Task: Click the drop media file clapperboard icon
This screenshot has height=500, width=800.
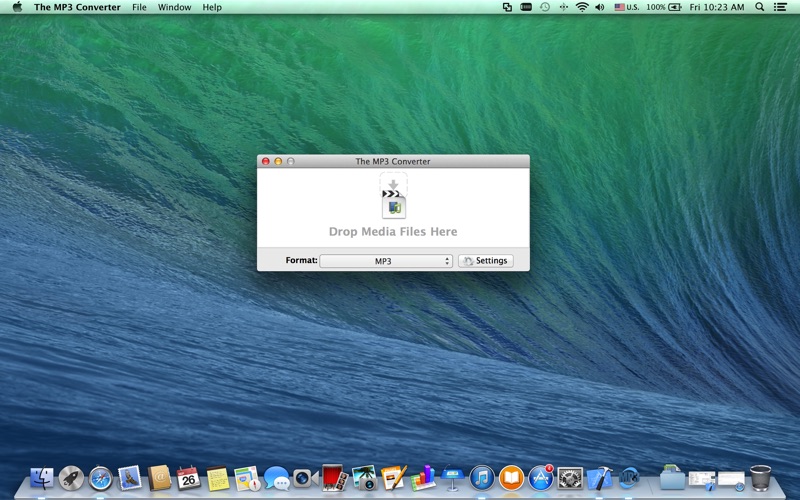Action: tap(393, 196)
